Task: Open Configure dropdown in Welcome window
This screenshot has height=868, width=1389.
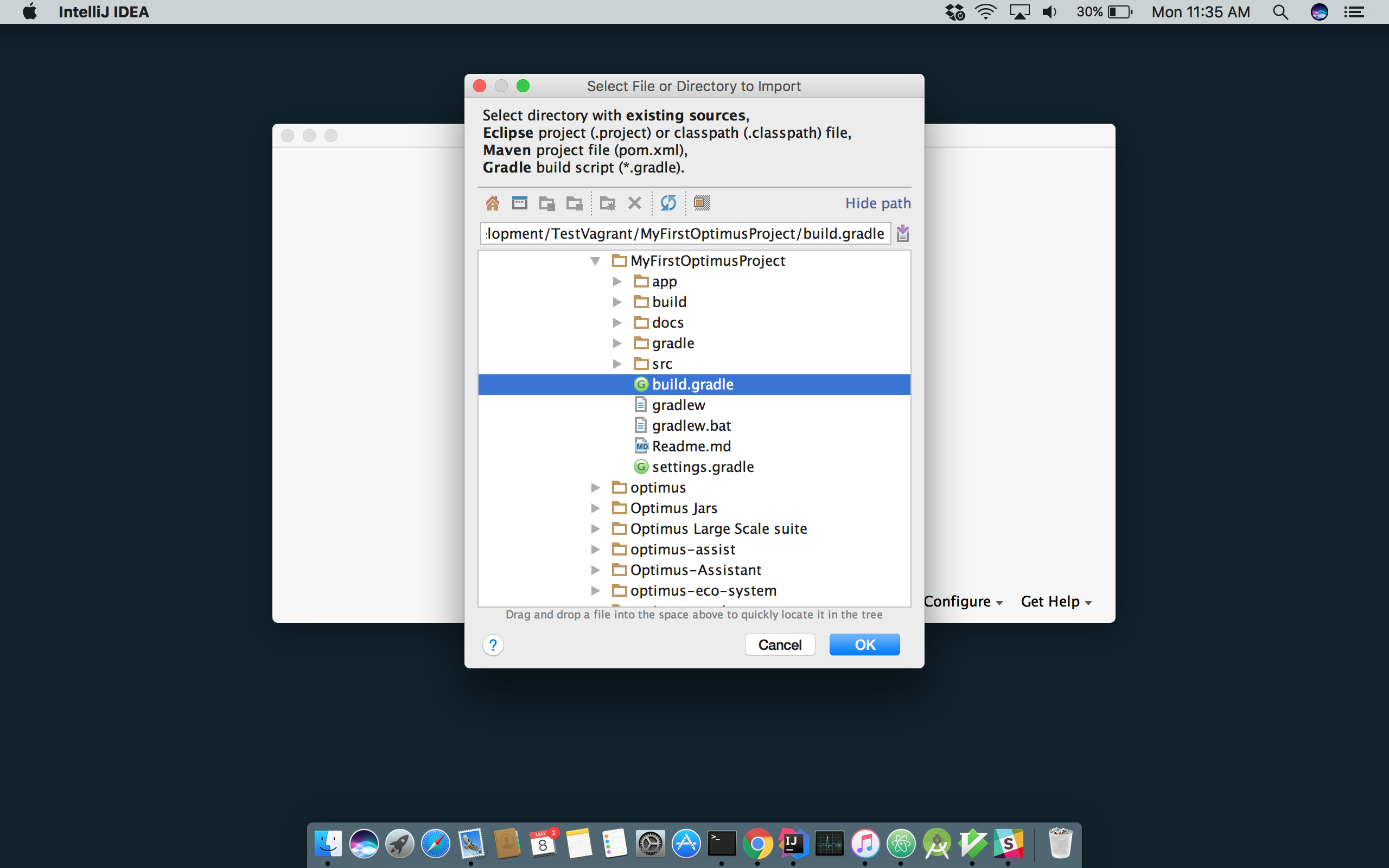Action: pos(963,602)
